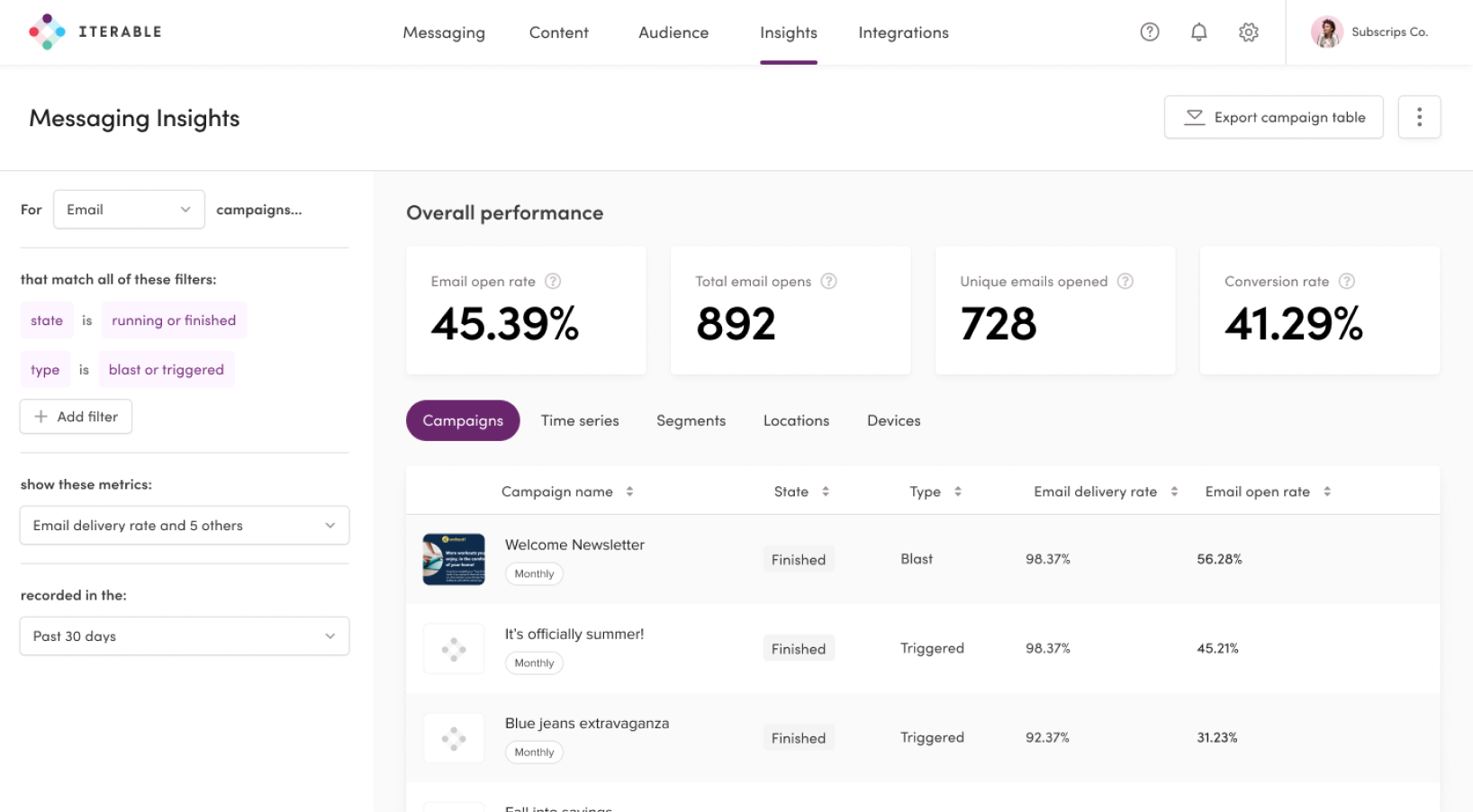Click Monthly tag under Blue jeans extravaganza

click(x=534, y=752)
